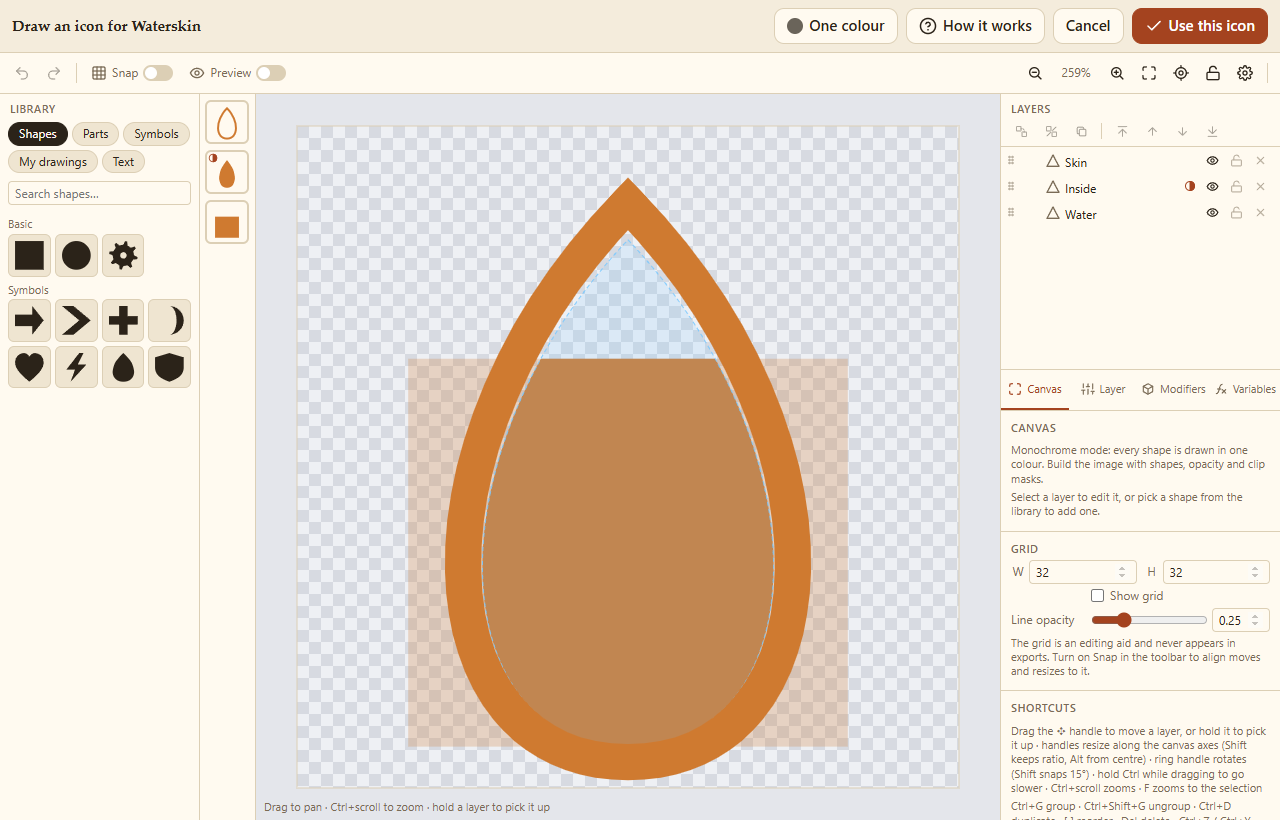Click the fit-to-screen frame icon

[1149, 73]
